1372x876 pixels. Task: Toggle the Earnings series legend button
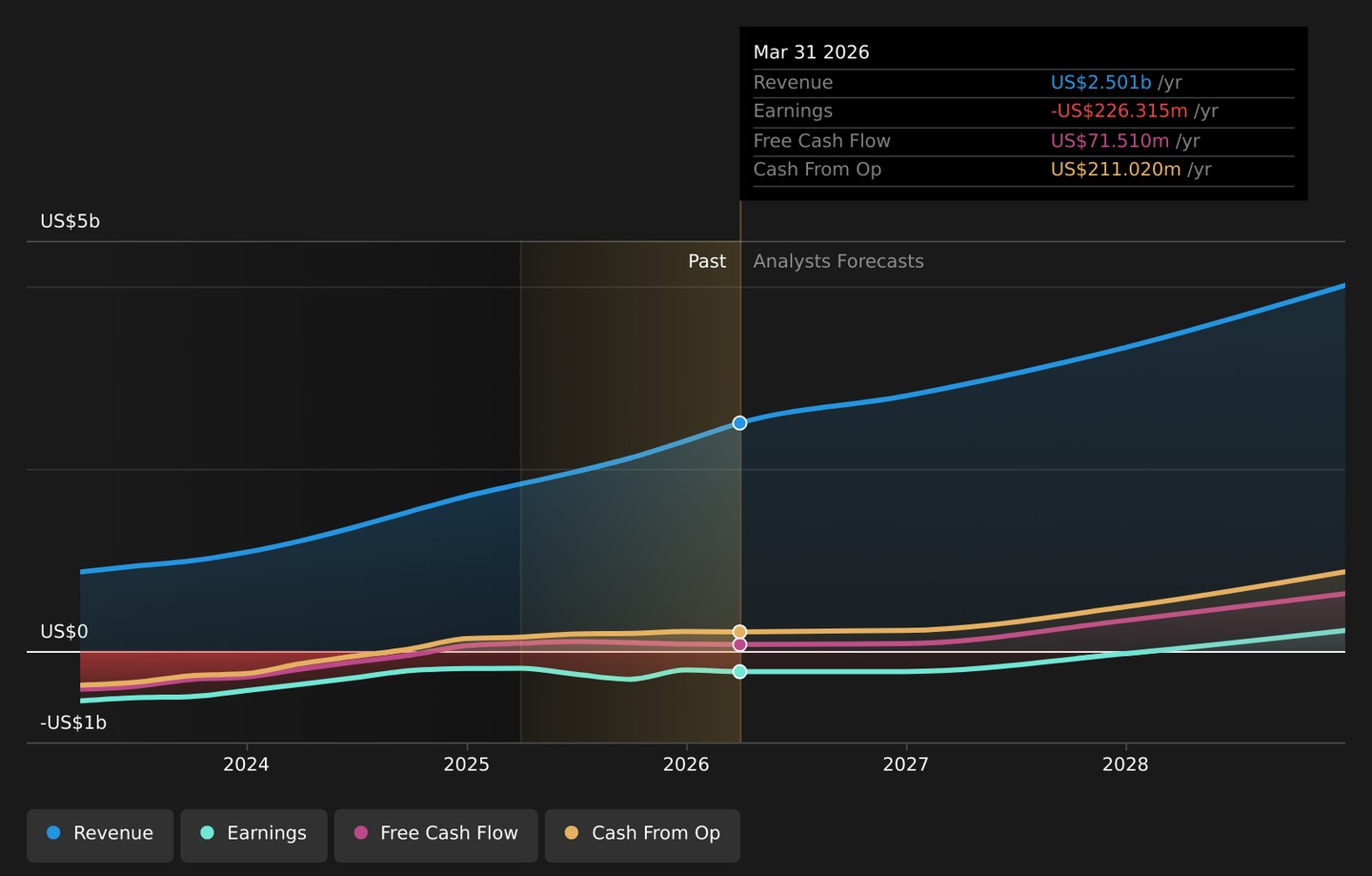tap(253, 835)
